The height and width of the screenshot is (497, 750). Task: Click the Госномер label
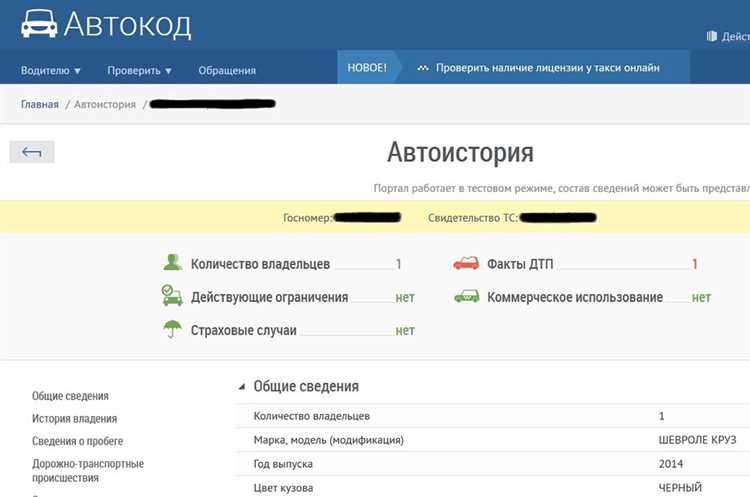307,218
